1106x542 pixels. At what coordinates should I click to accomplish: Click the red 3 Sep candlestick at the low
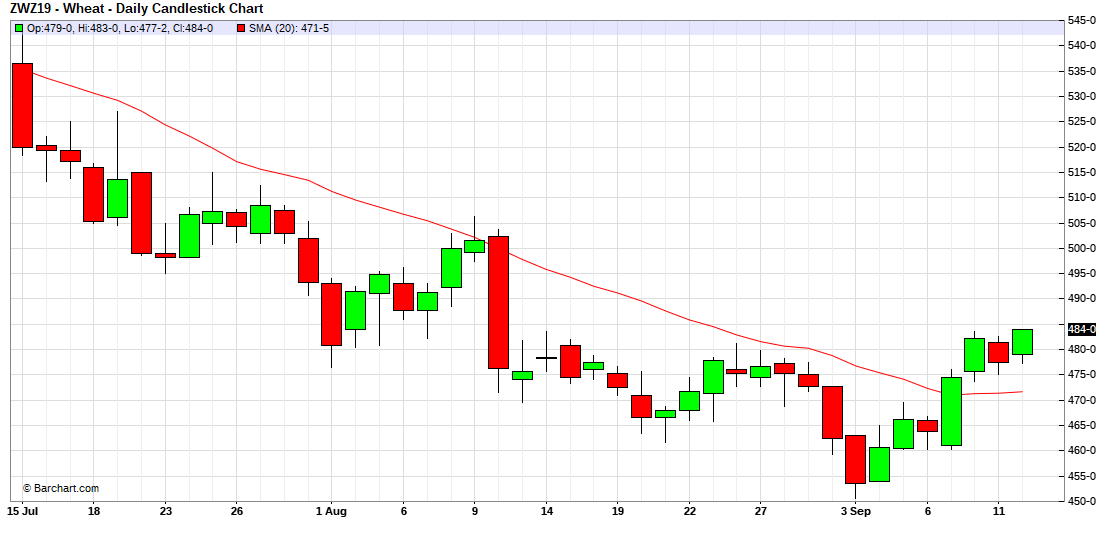856,459
